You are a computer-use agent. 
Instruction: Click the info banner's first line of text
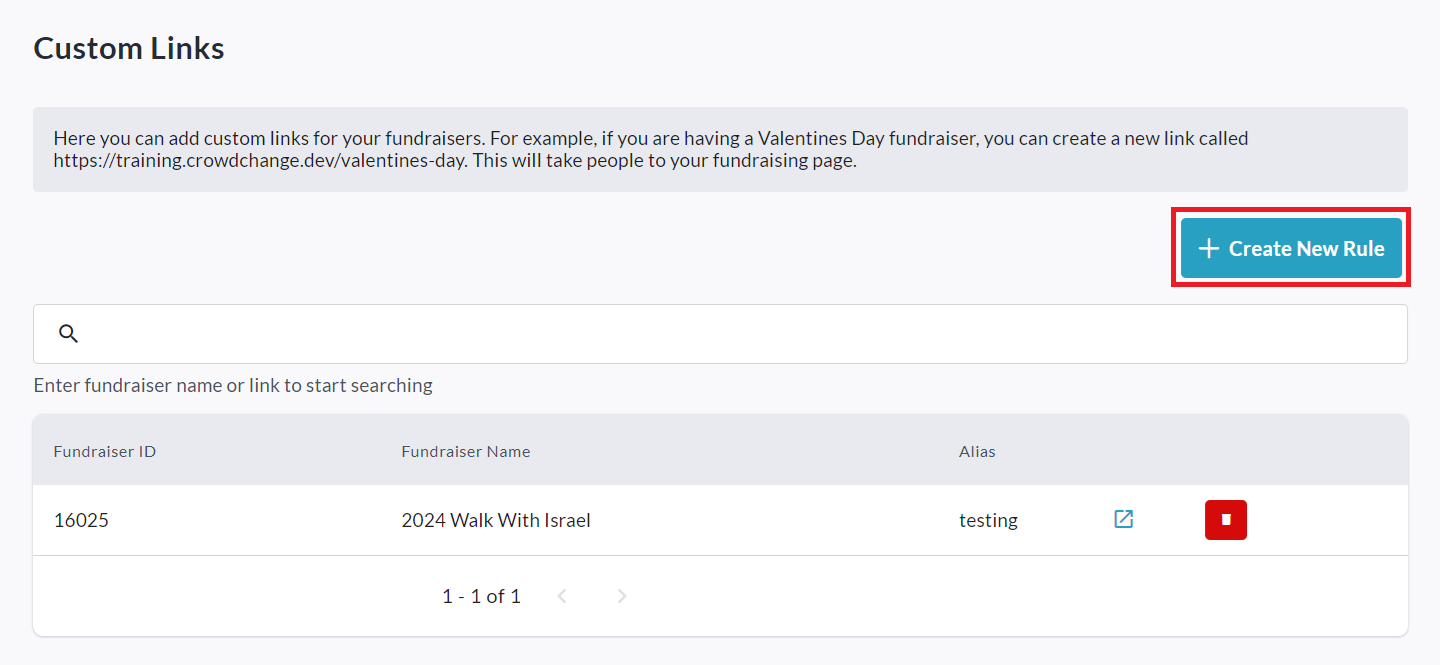[x=650, y=138]
